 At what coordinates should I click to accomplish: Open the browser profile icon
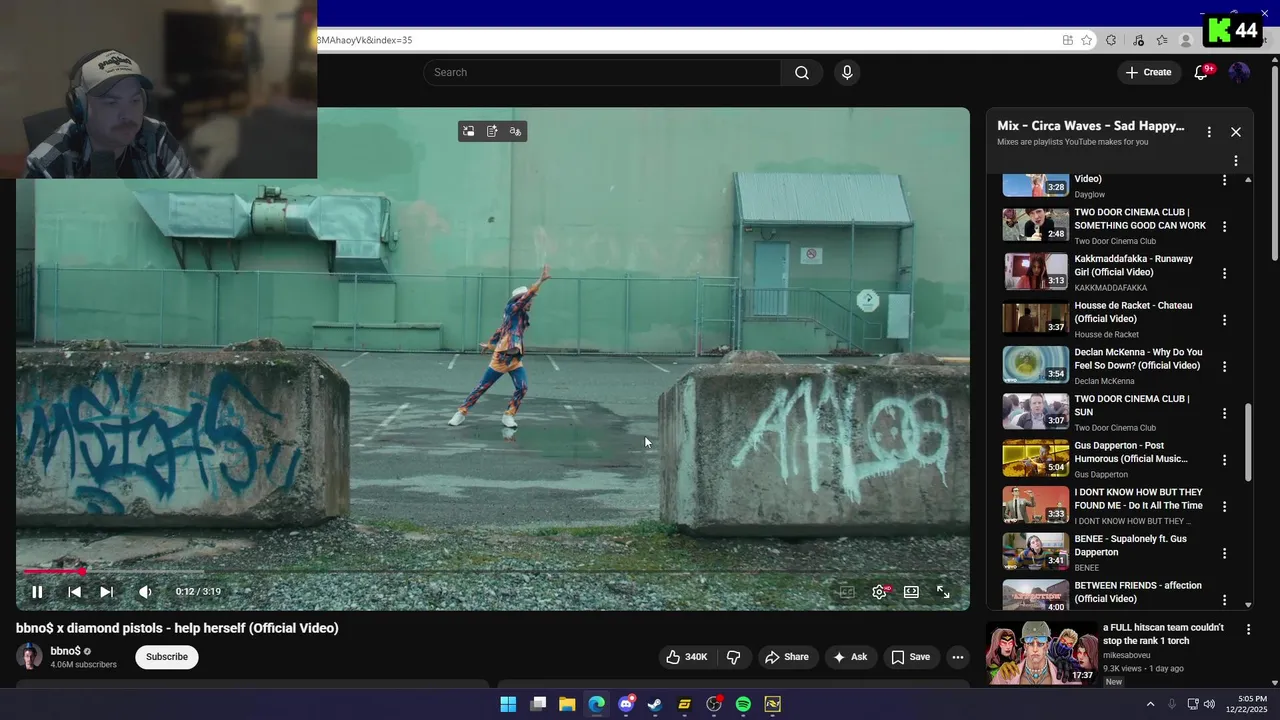point(1186,40)
